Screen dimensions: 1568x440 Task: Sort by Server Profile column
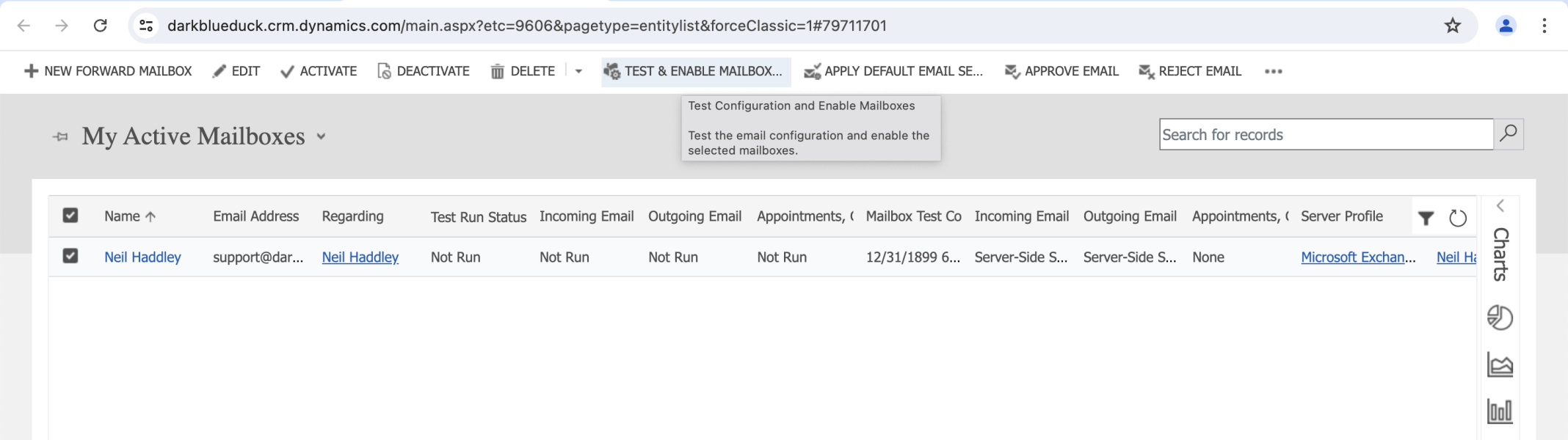click(x=1342, y=216)
